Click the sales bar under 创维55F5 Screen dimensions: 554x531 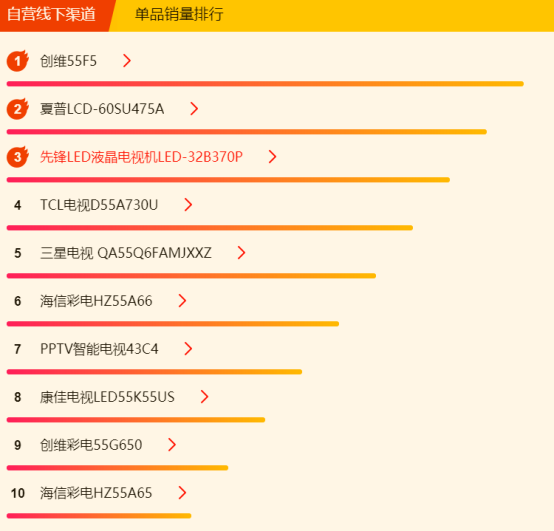pos(265,84)
